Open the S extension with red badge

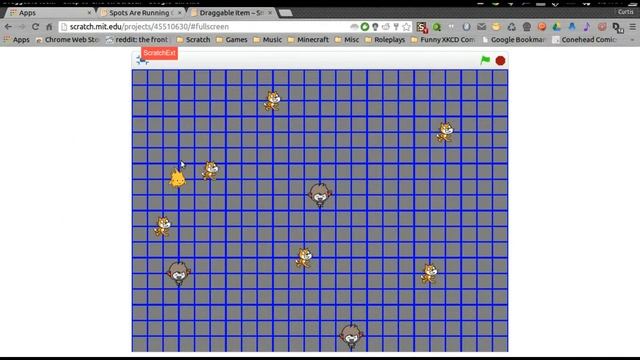[422, 27]
